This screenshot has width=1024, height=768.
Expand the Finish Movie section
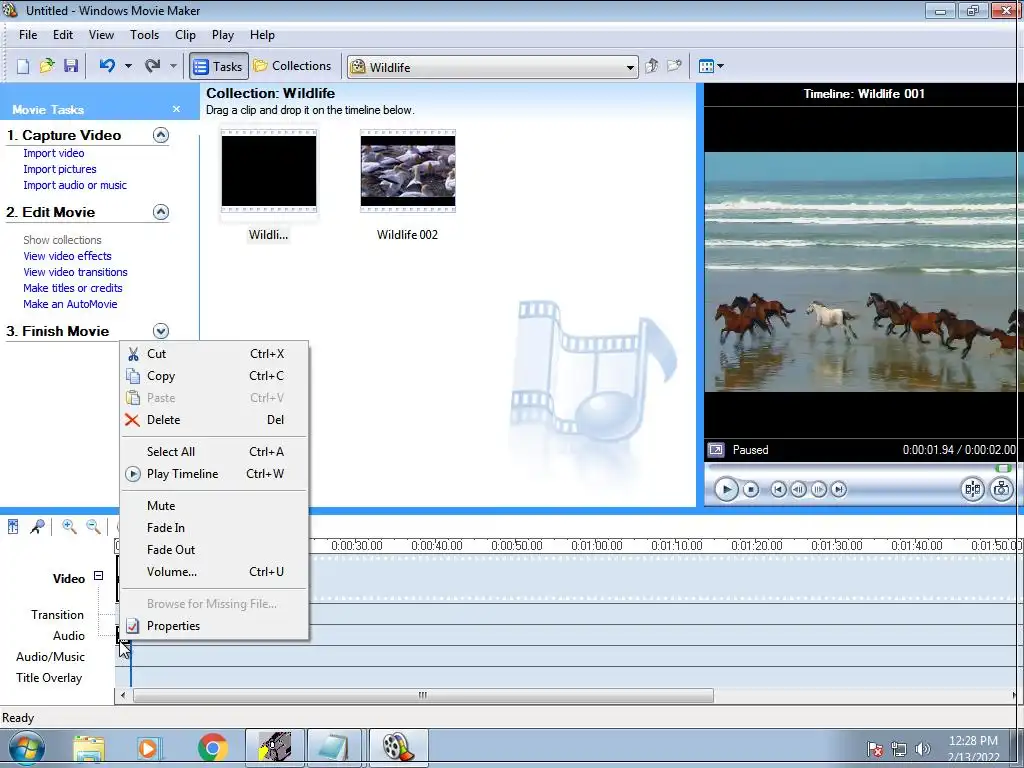[x=161, y=331]
